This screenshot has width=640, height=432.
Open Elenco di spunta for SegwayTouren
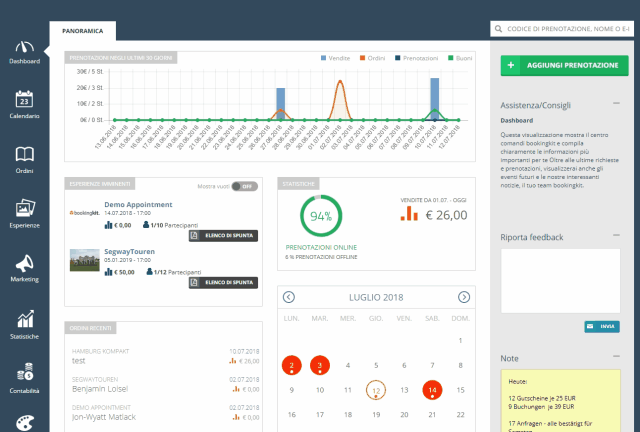click(x=223, y=283)
